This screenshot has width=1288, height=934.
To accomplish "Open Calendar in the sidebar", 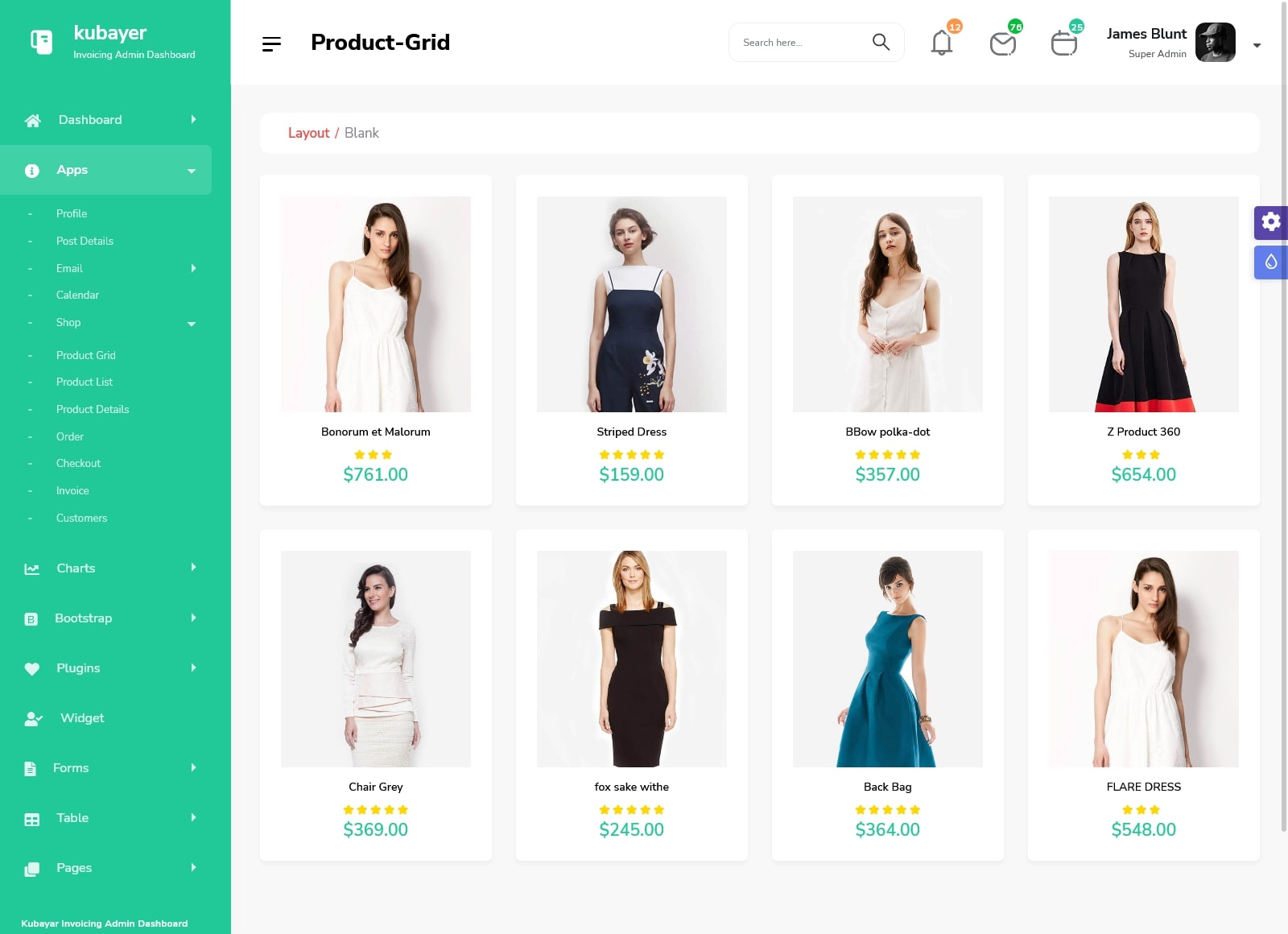I will pyautogui.click(x=77, y=295).
